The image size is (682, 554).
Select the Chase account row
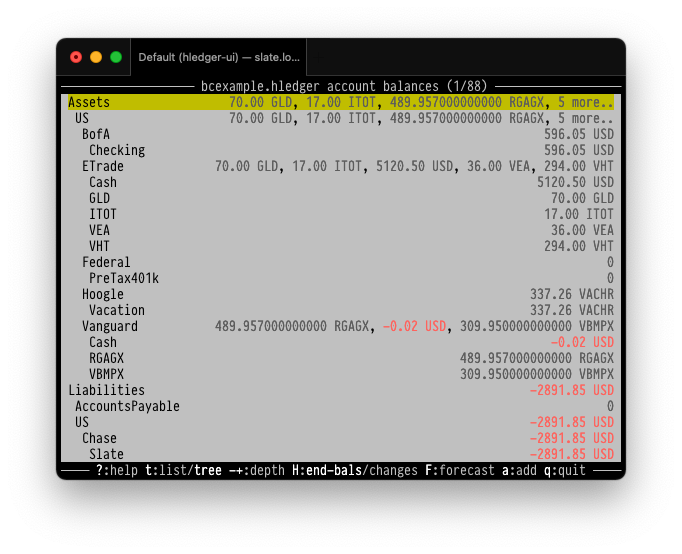coord(99,438)
